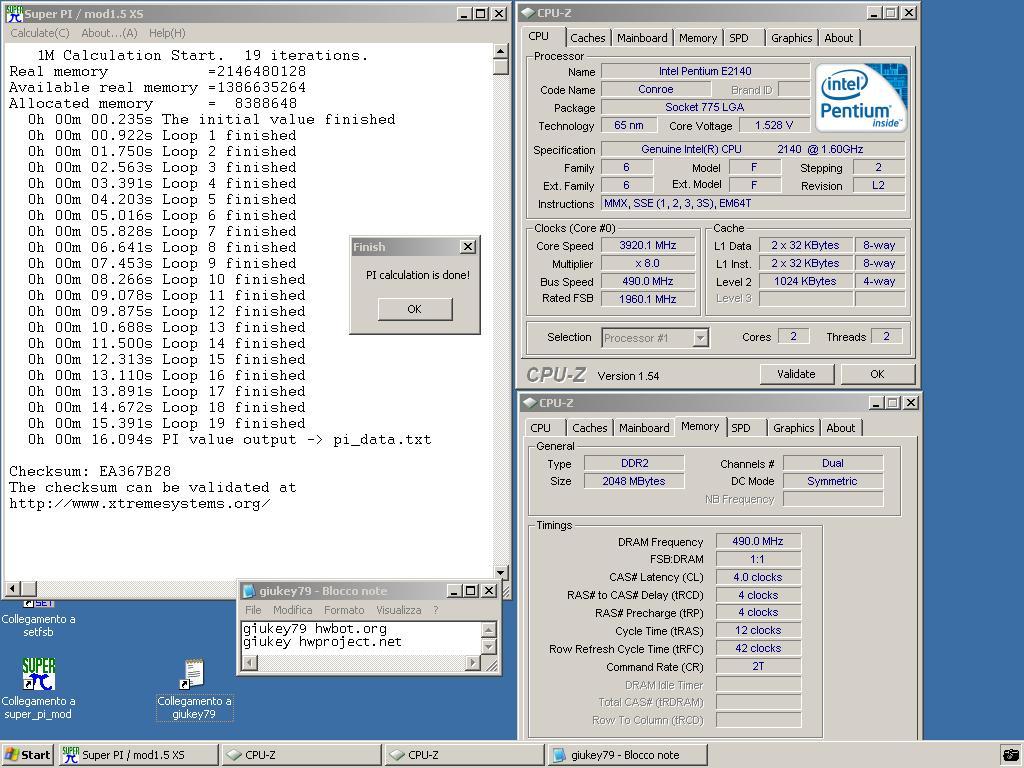Click the Core Voltage 1.528 V value
This screenshot has height=768, width=1024.
tap(774, 125)
